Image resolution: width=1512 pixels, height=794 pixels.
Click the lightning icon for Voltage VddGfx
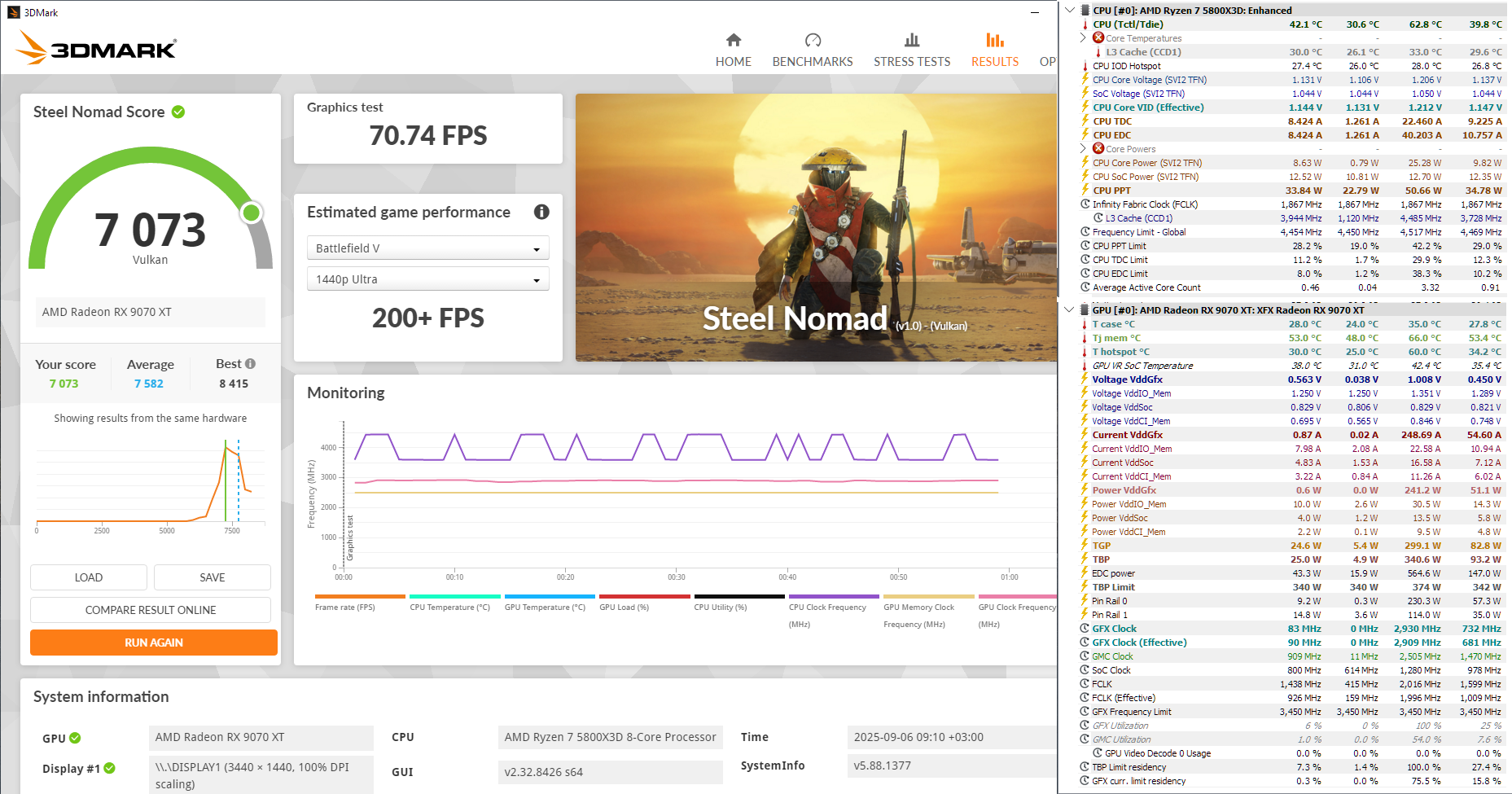click(1085, 379)
